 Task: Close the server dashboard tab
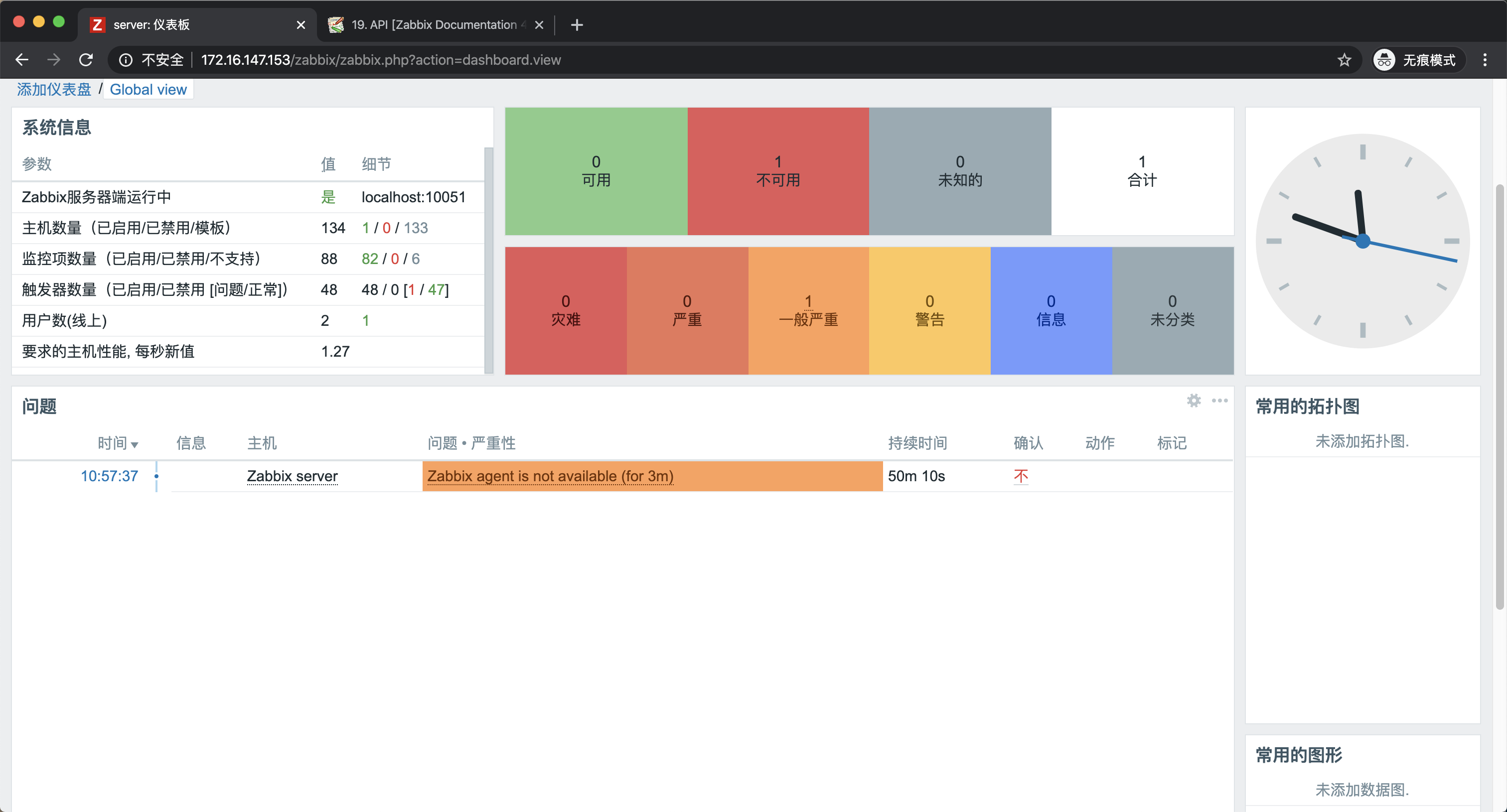(301, 24)
